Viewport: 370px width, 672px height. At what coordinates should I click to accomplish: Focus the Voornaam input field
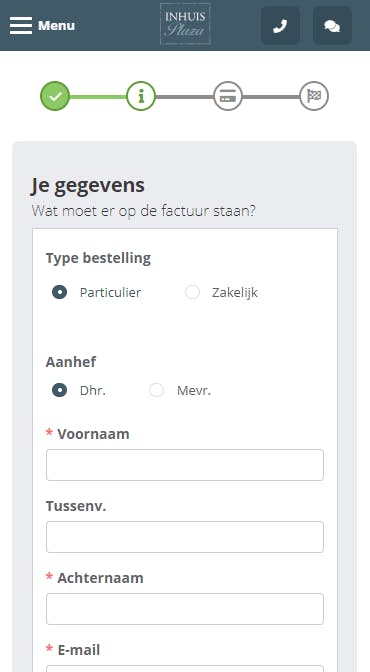185,465
